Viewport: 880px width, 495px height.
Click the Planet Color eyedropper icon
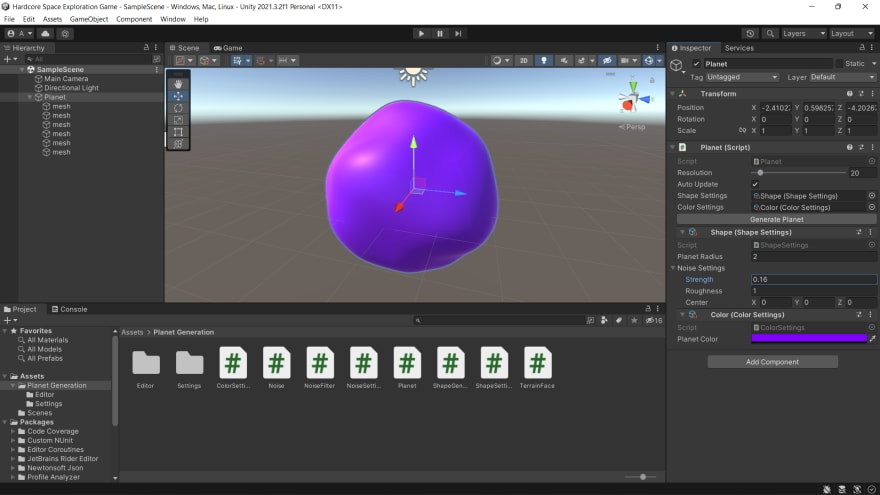[872, 339]
